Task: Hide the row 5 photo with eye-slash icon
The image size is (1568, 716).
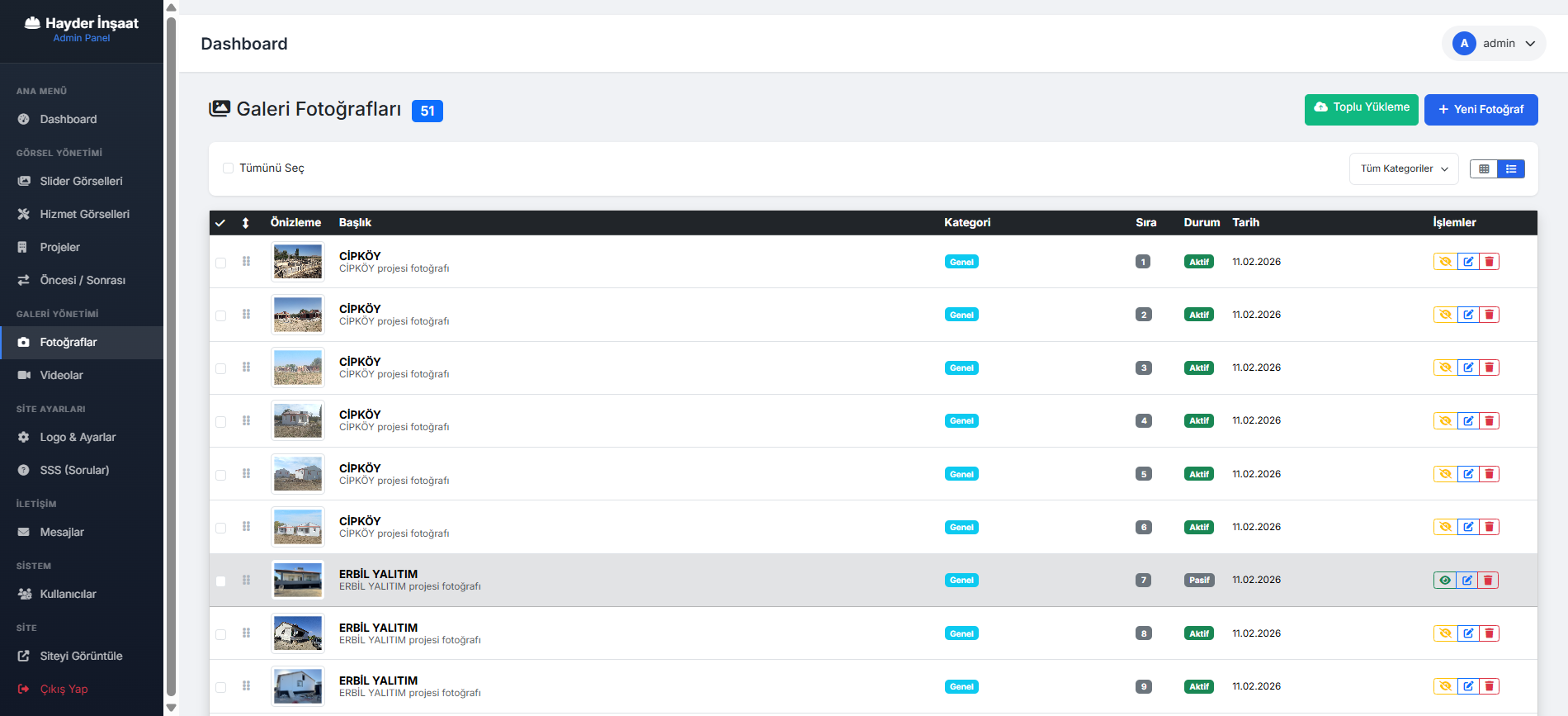Action: click(1446, 474)
